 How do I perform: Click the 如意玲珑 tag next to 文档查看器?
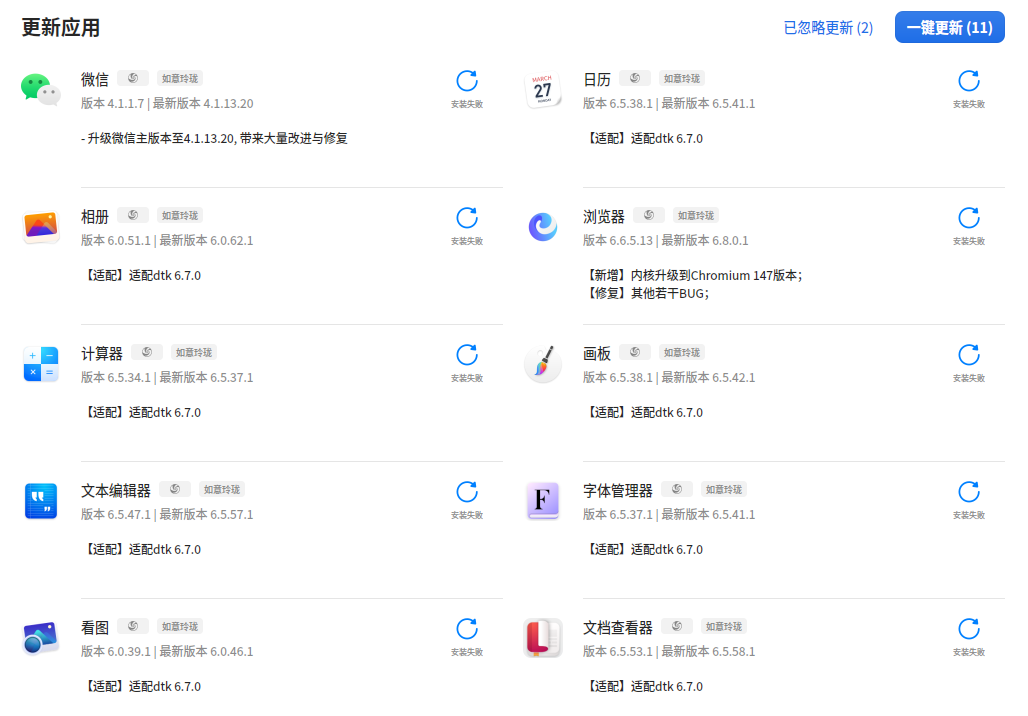click(724, 627)
